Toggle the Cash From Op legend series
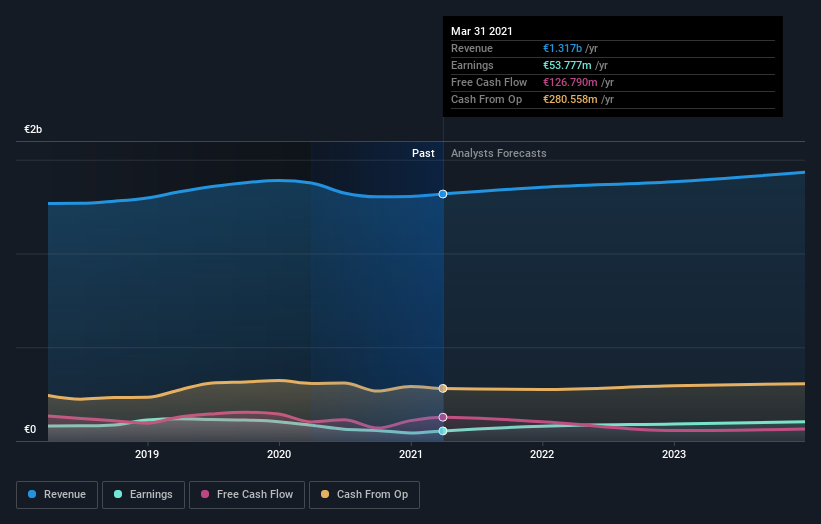 point(364,495)
